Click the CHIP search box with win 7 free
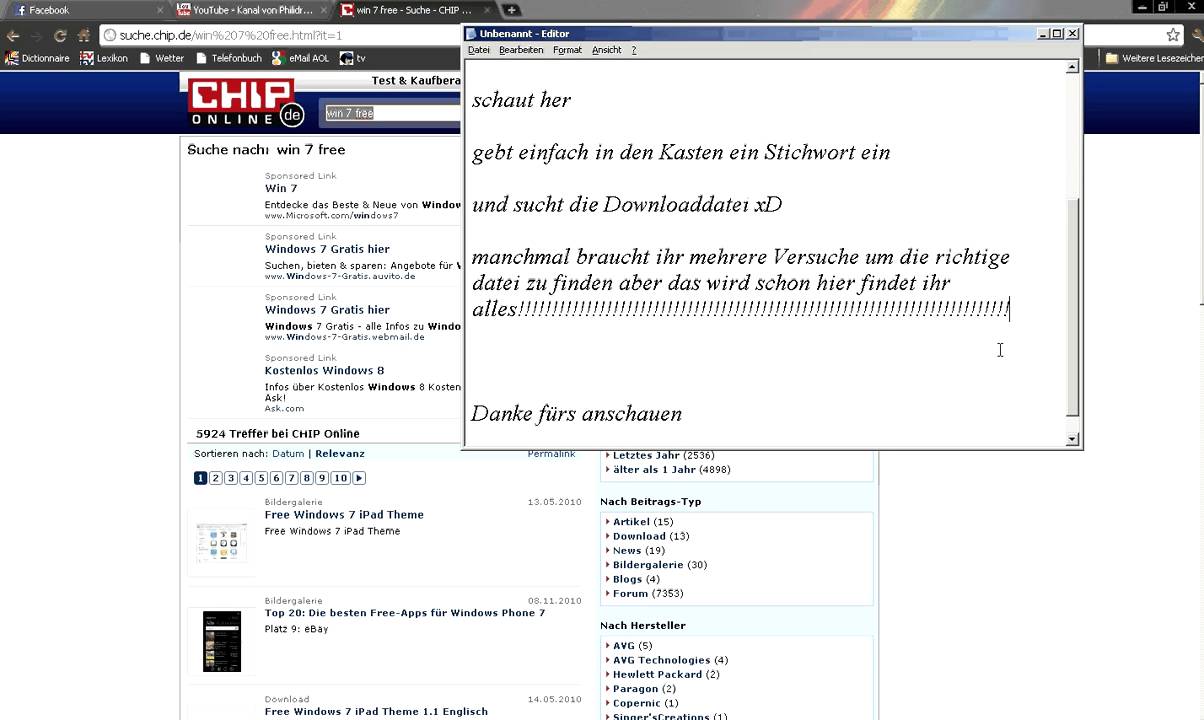This screenshot has height=720, width=1204. pyautogui.click(x=392, y=113)
